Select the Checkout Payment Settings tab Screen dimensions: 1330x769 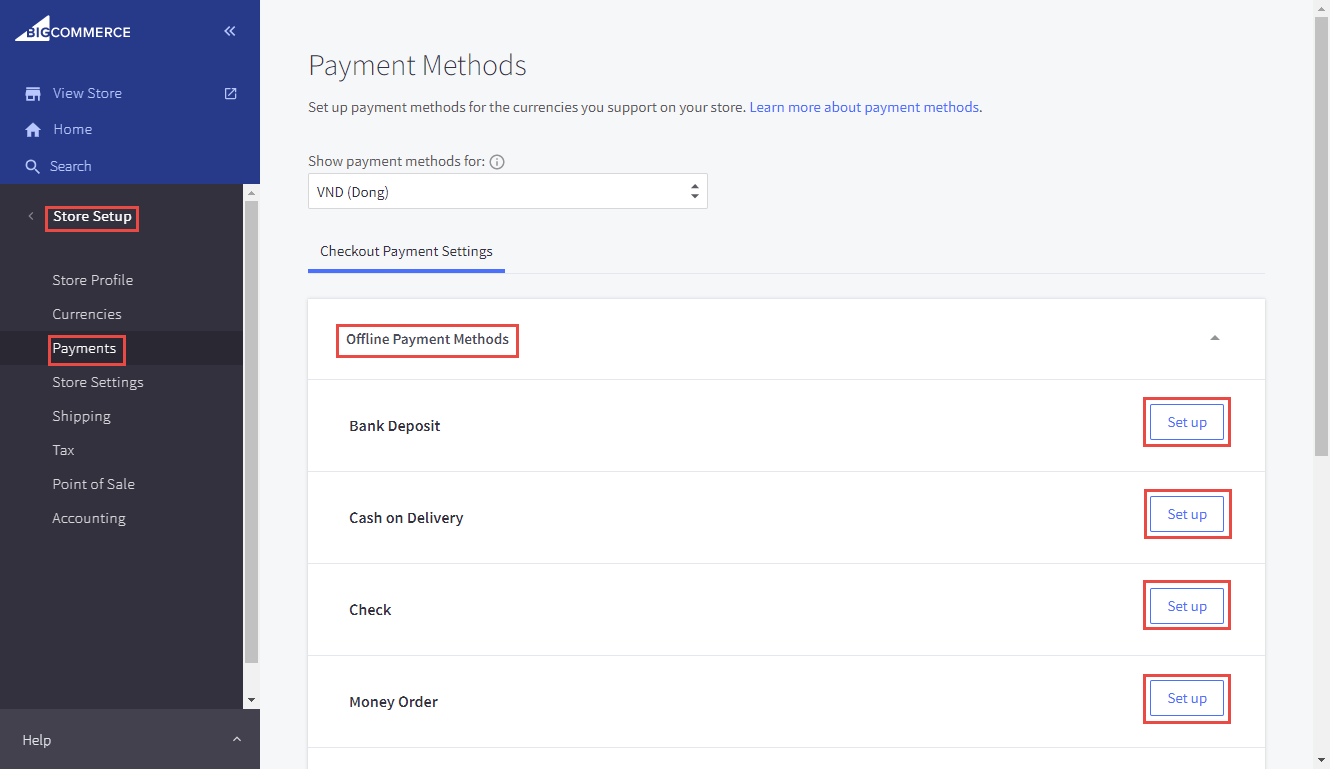(x=406, y=252)
